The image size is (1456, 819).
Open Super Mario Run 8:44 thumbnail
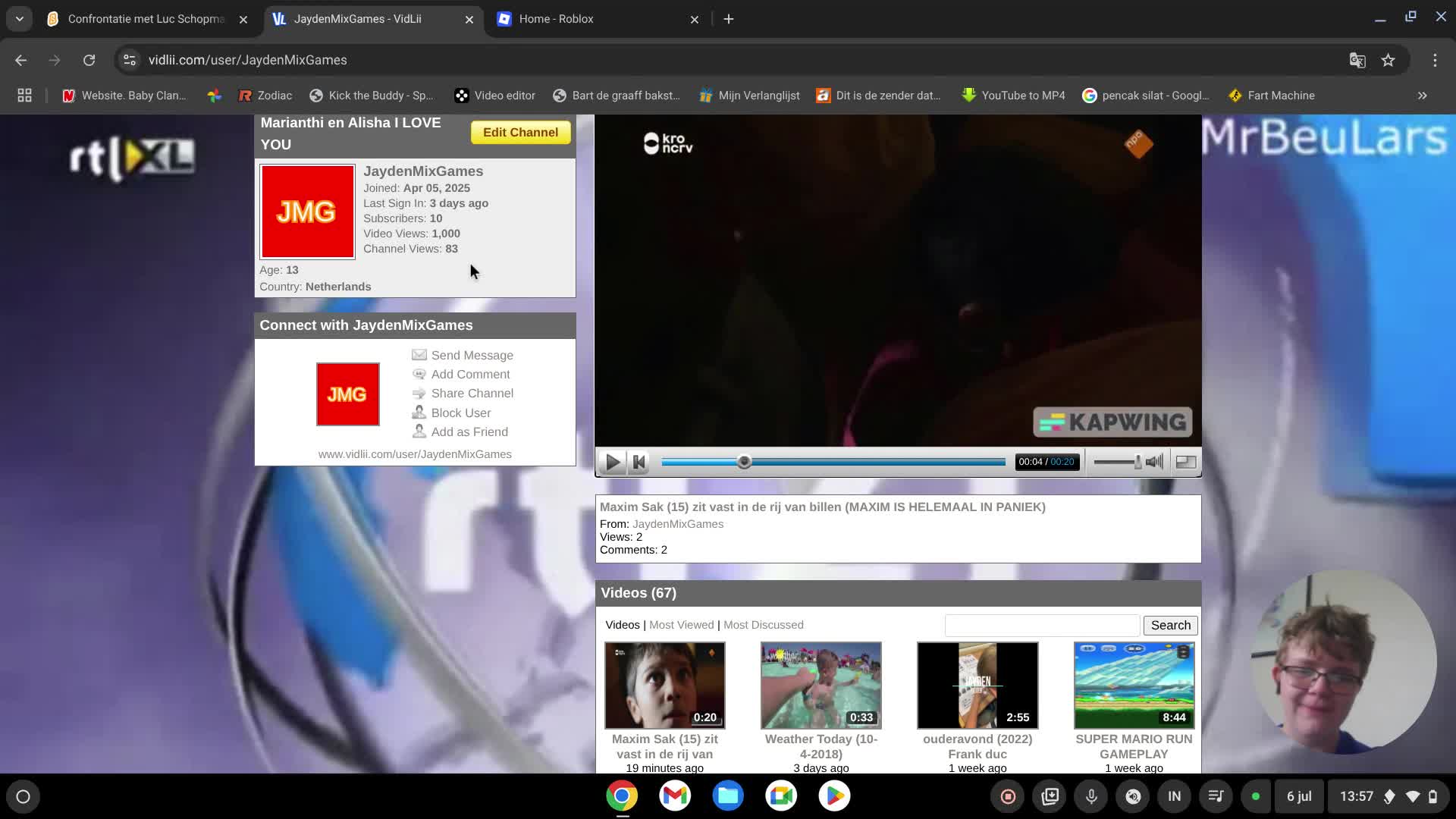point(1134,686)
